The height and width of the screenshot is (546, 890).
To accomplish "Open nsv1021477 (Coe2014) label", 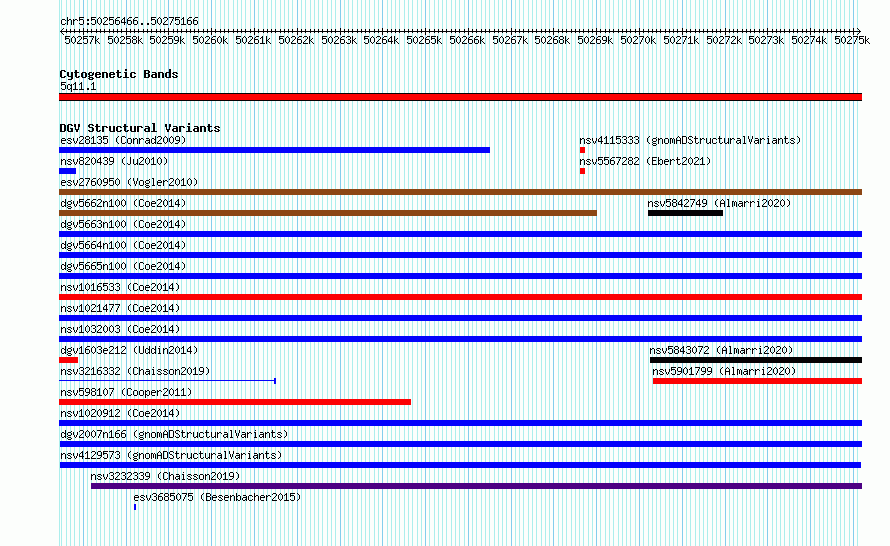I will 120,308.
